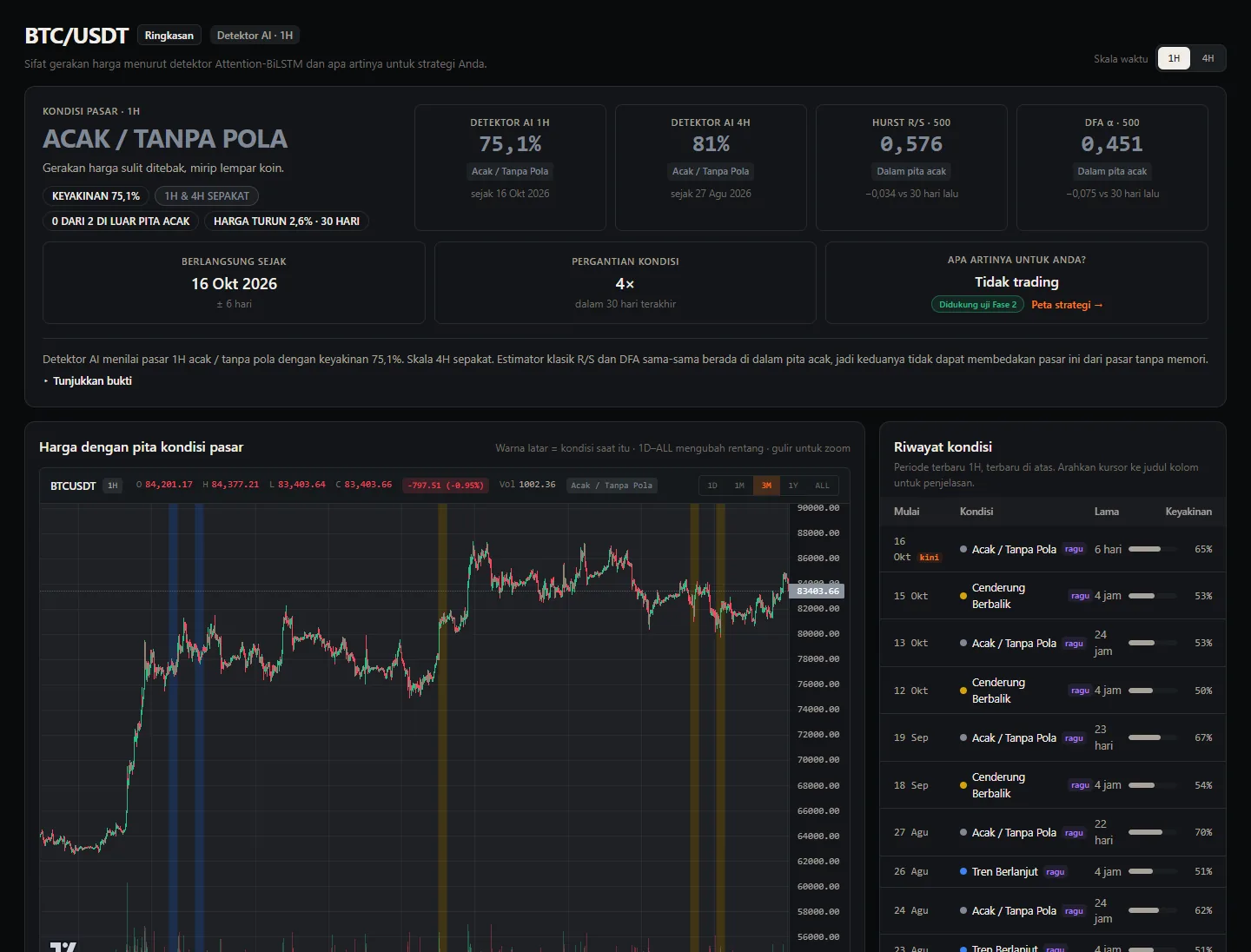The image size is (1251, 952).
Task: Click the Berlangsung Sejak date 16 Okt 2026
Action: (x=235, y=284)
